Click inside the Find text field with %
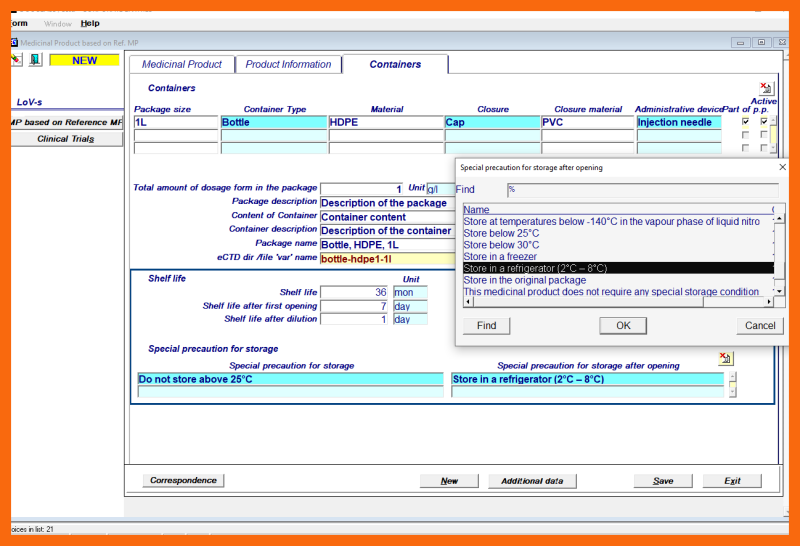This screenshot has width=800, height=546. (x=642, y=190)
